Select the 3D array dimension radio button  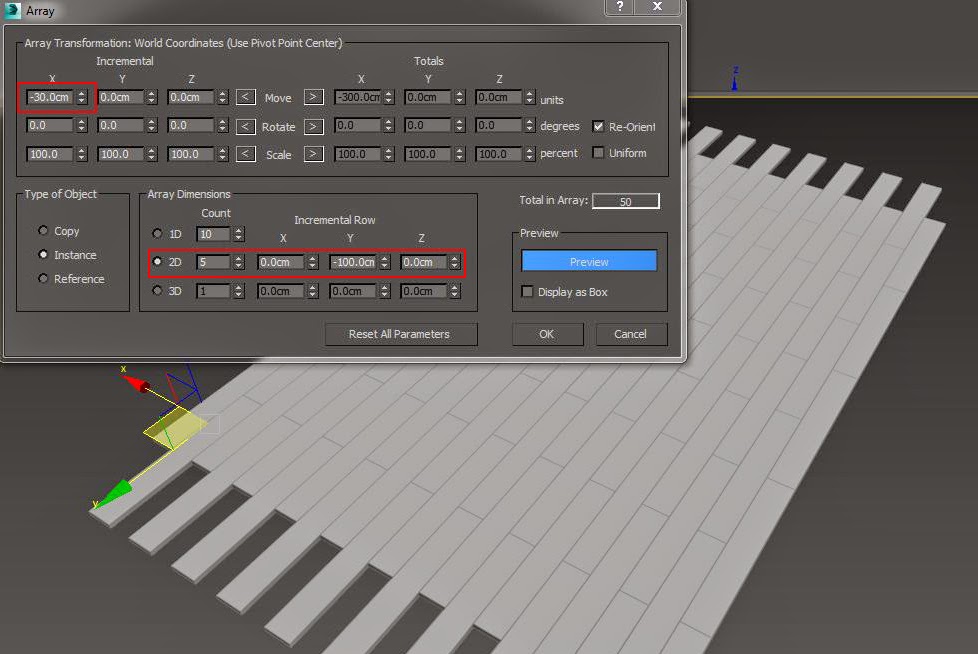(x=157, y=291)
